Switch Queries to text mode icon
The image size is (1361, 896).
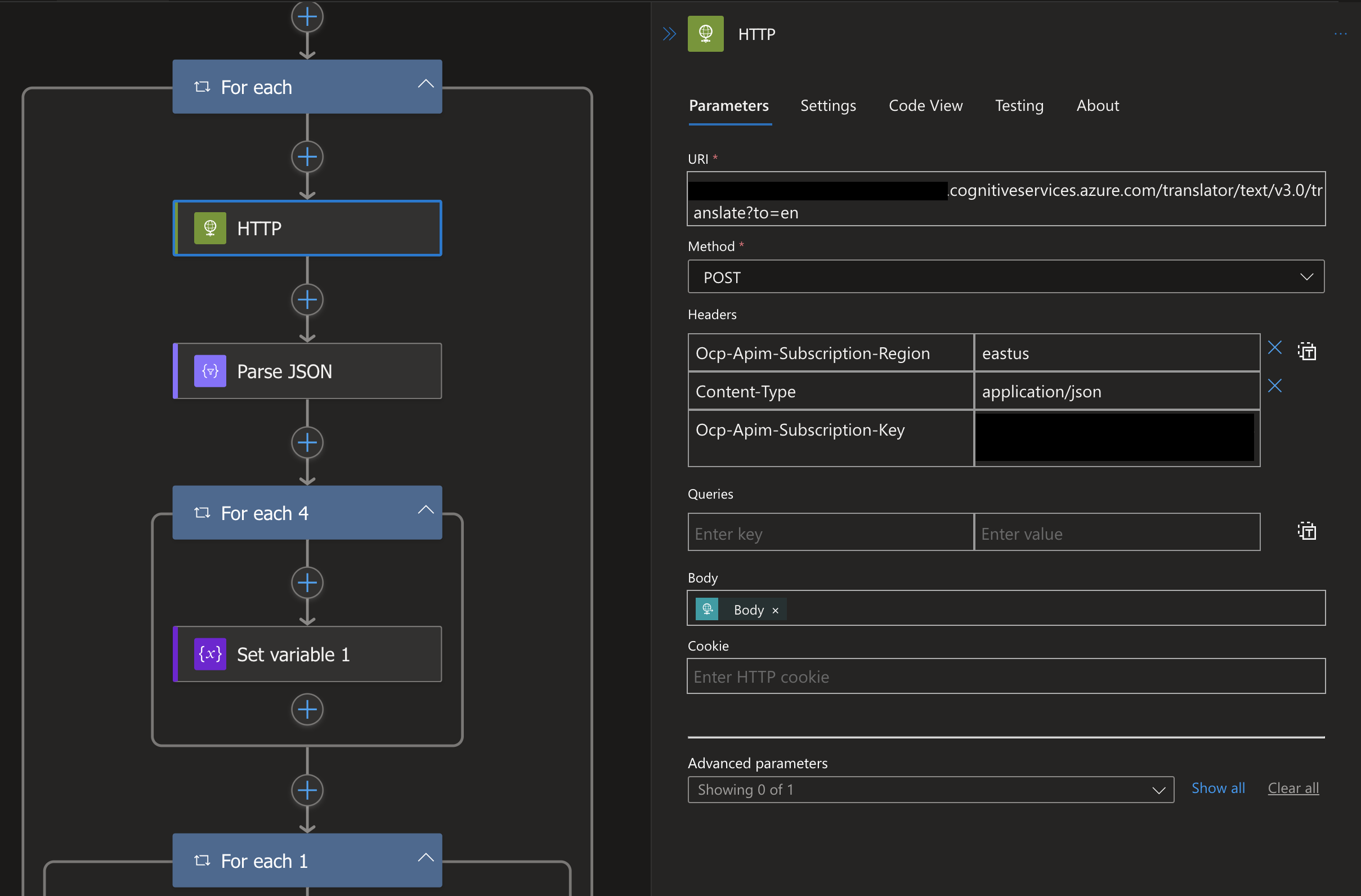(x=1306, y=531)
